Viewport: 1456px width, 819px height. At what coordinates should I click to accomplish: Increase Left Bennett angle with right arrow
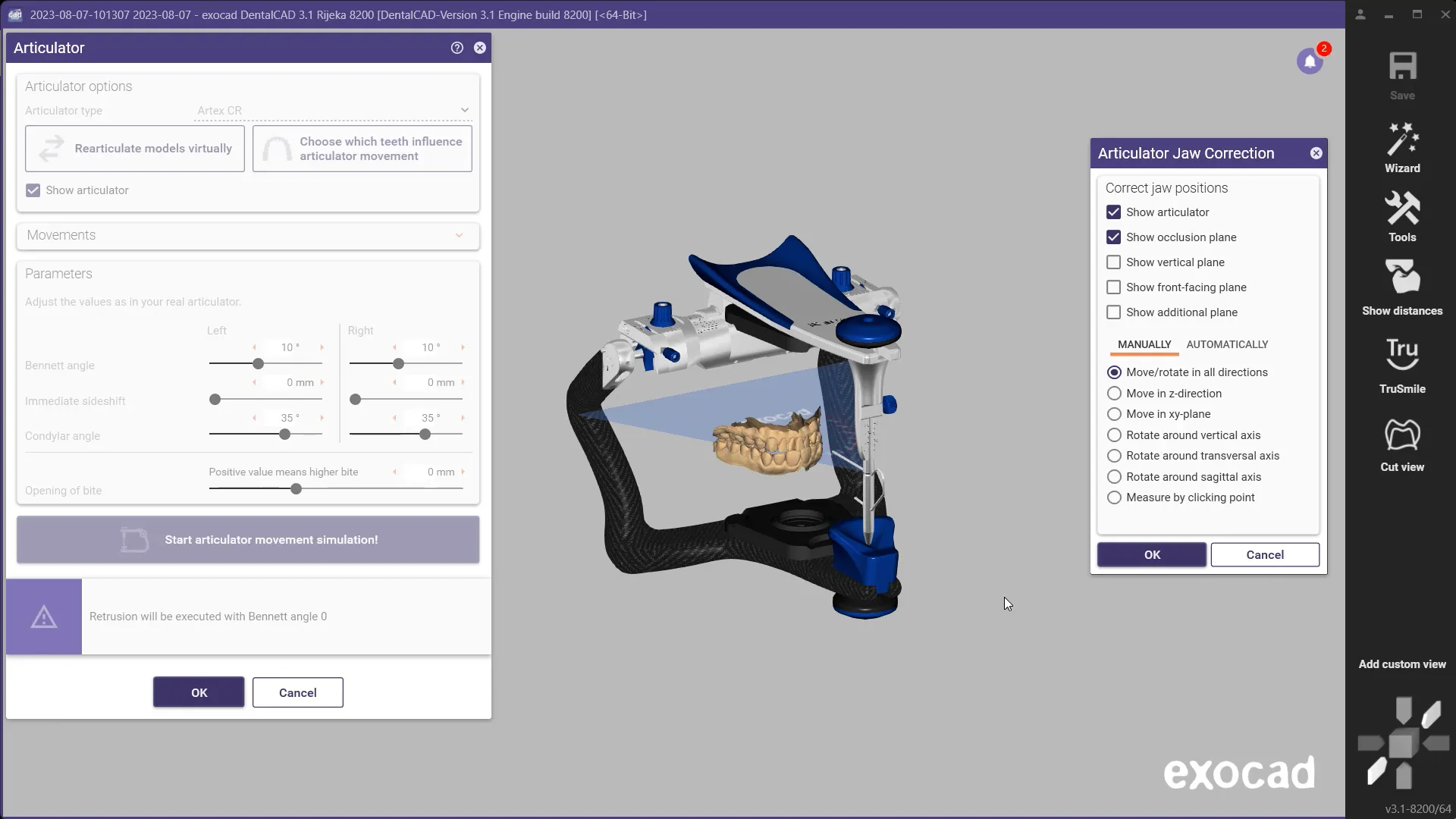point(322,347)
